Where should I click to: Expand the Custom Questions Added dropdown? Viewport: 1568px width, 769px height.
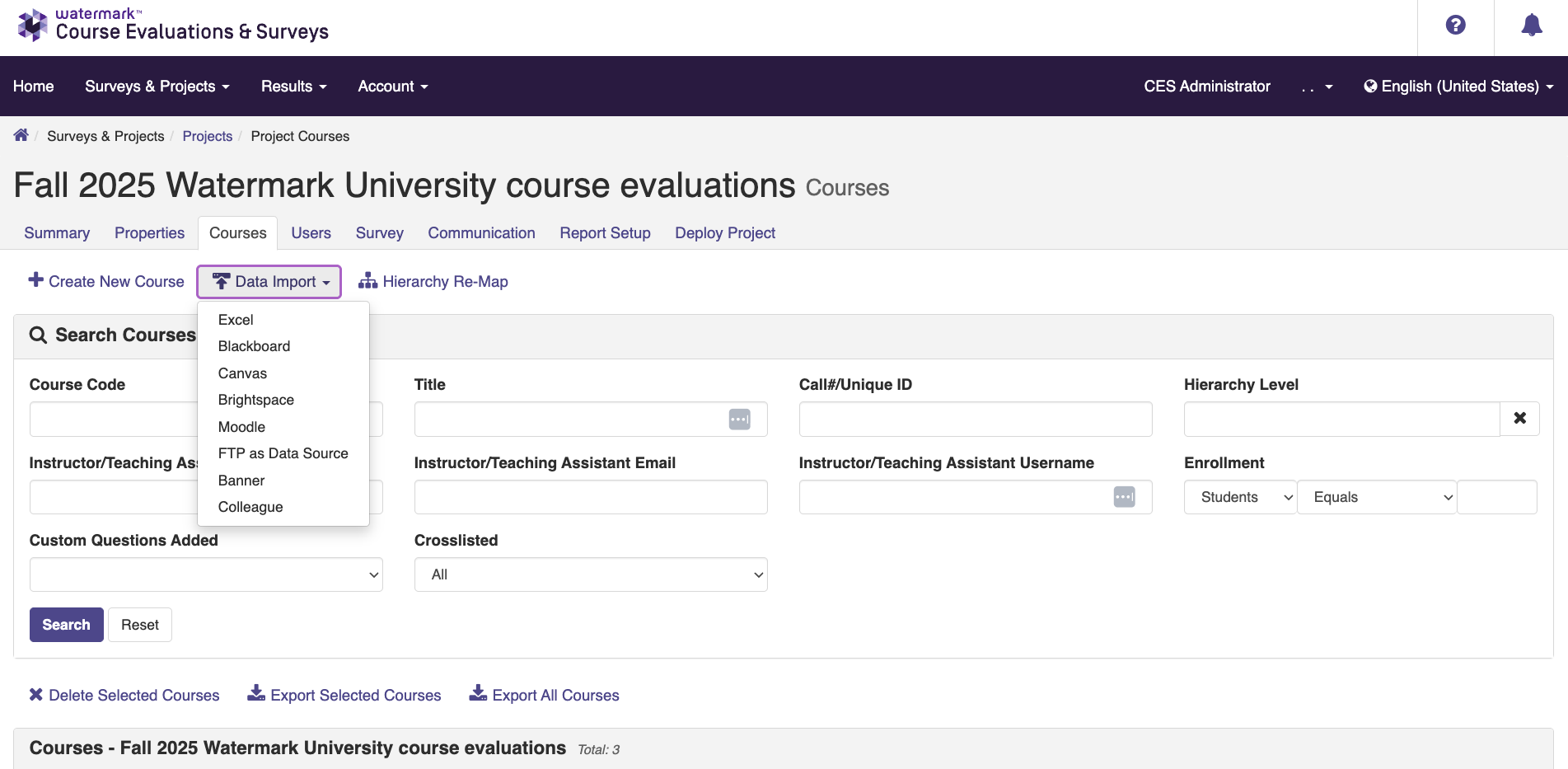coord(206,574)
